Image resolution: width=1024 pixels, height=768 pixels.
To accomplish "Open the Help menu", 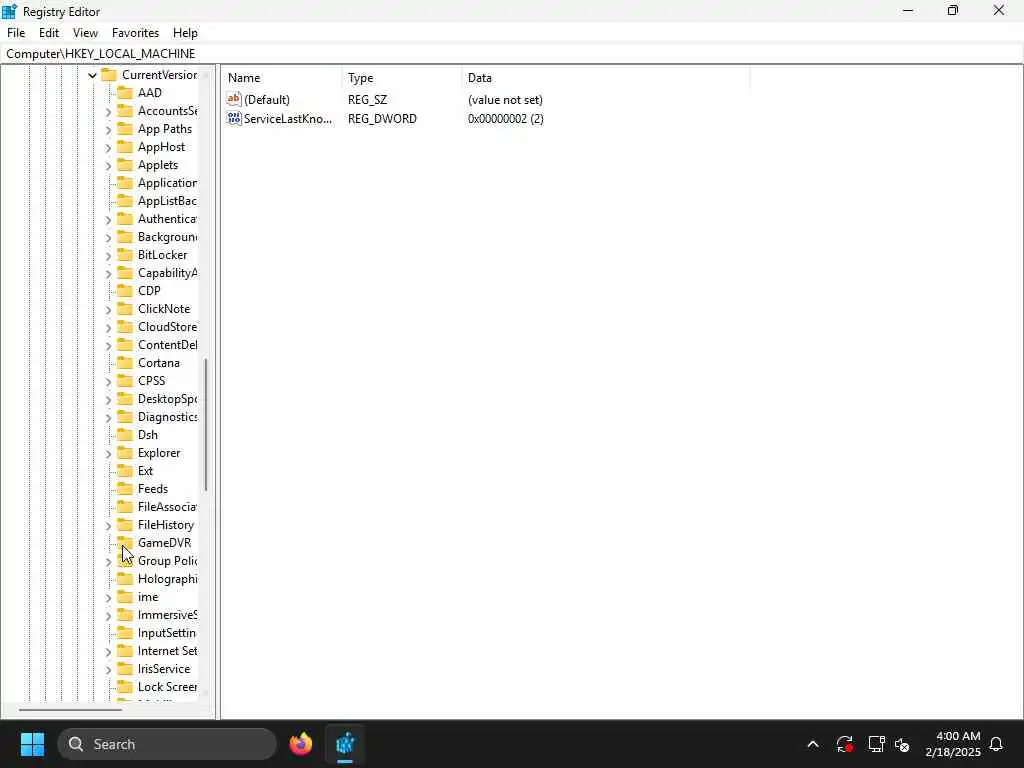I will click(x=185, y=33).
